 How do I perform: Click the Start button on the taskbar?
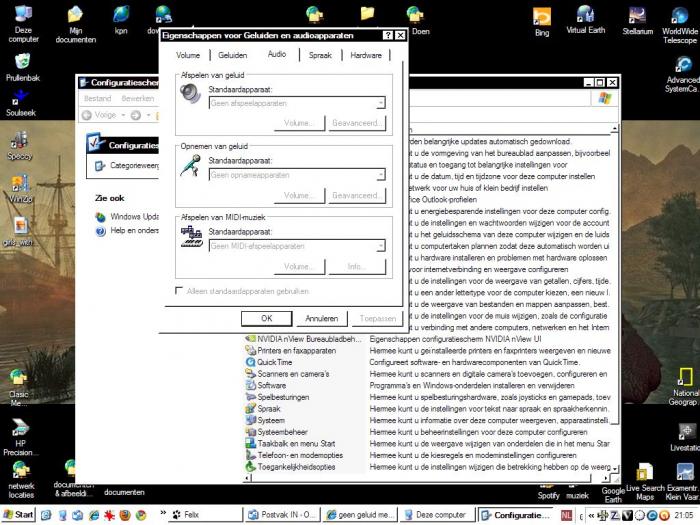coord(18,515)
